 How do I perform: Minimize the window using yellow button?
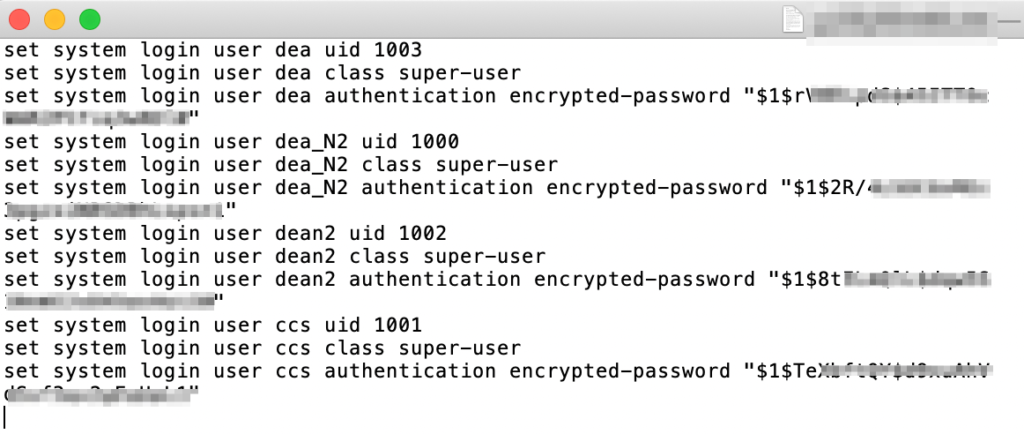coord(55,20)
